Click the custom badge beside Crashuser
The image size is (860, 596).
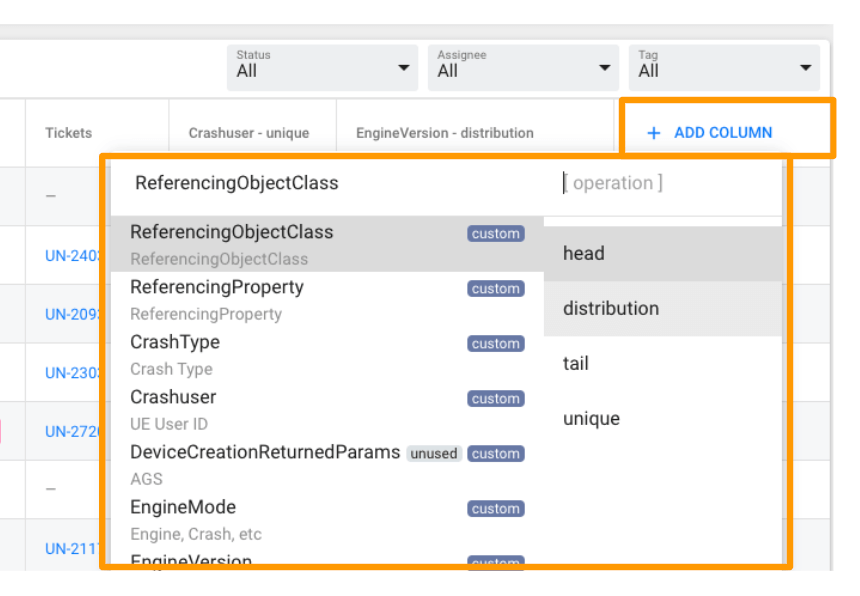point(495,398)
